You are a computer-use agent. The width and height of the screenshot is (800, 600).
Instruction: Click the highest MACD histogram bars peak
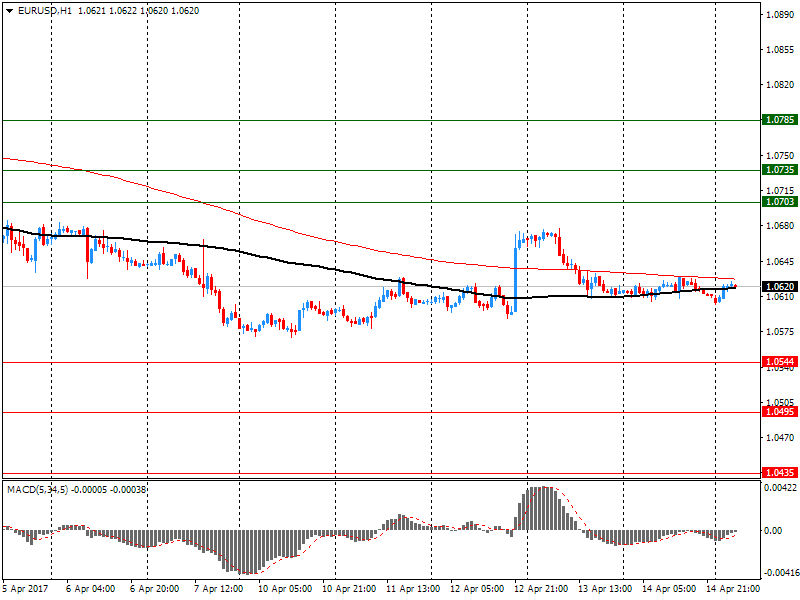(x=542, y=509)
